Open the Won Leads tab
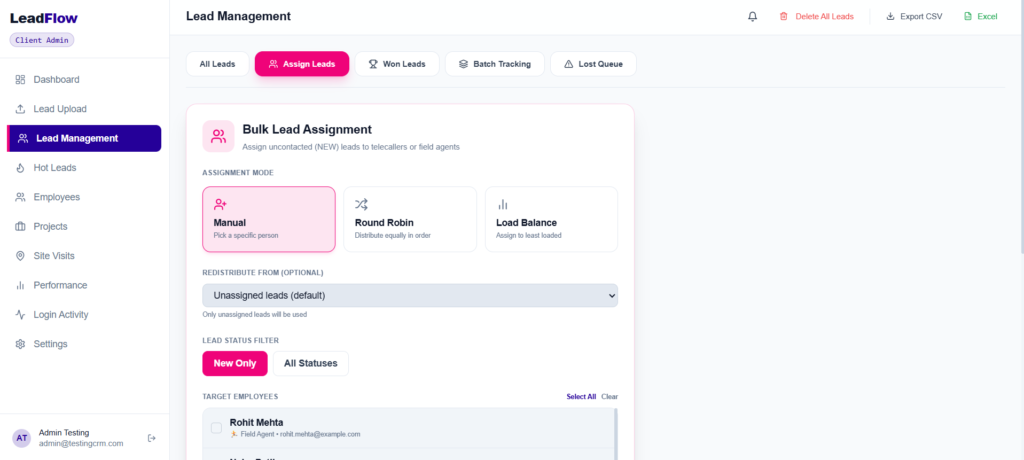 (x=397, y=64)
